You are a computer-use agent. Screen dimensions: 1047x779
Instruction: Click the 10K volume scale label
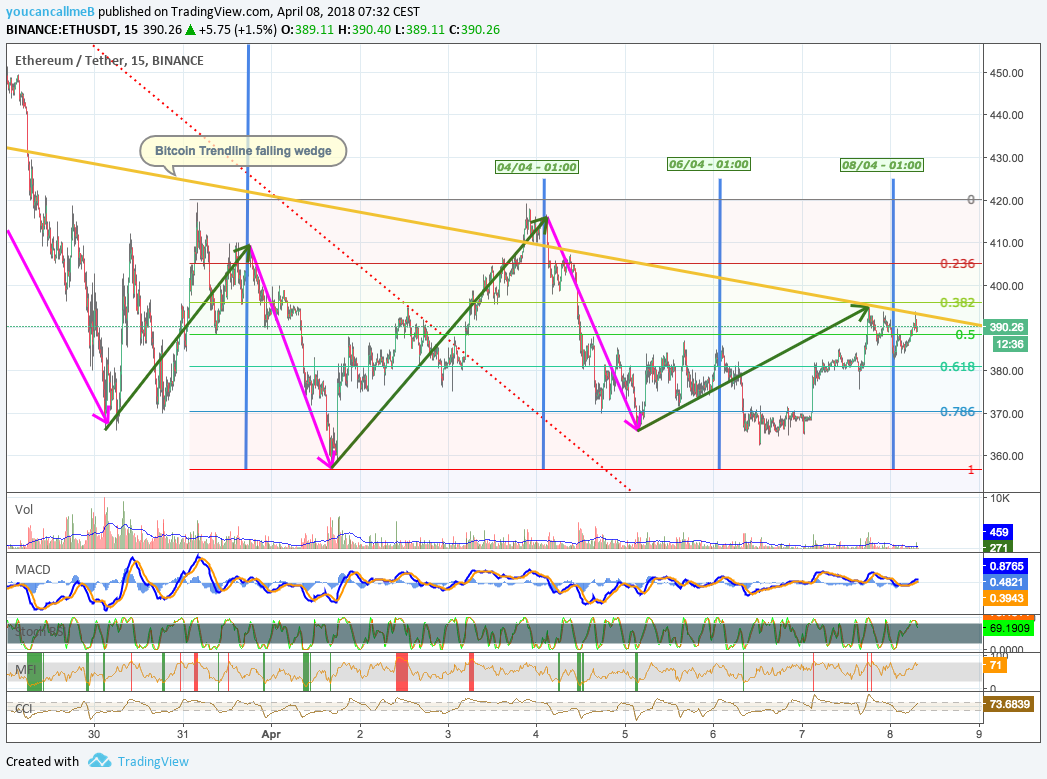(x=1000, y=499)
